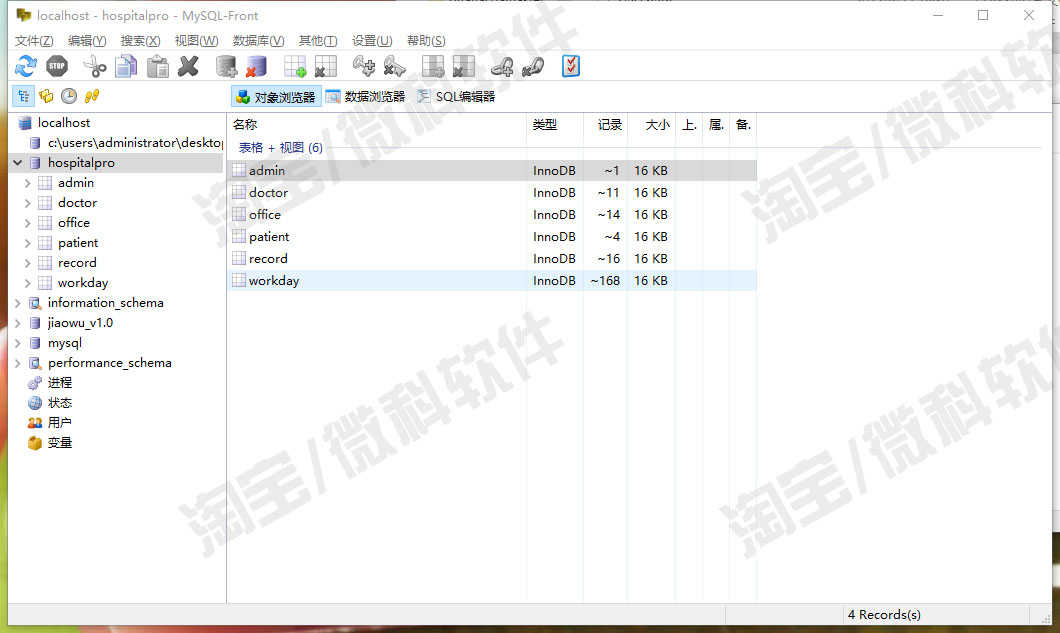
Task: Expand the office table in tree
Action: (x=28, y=223)
